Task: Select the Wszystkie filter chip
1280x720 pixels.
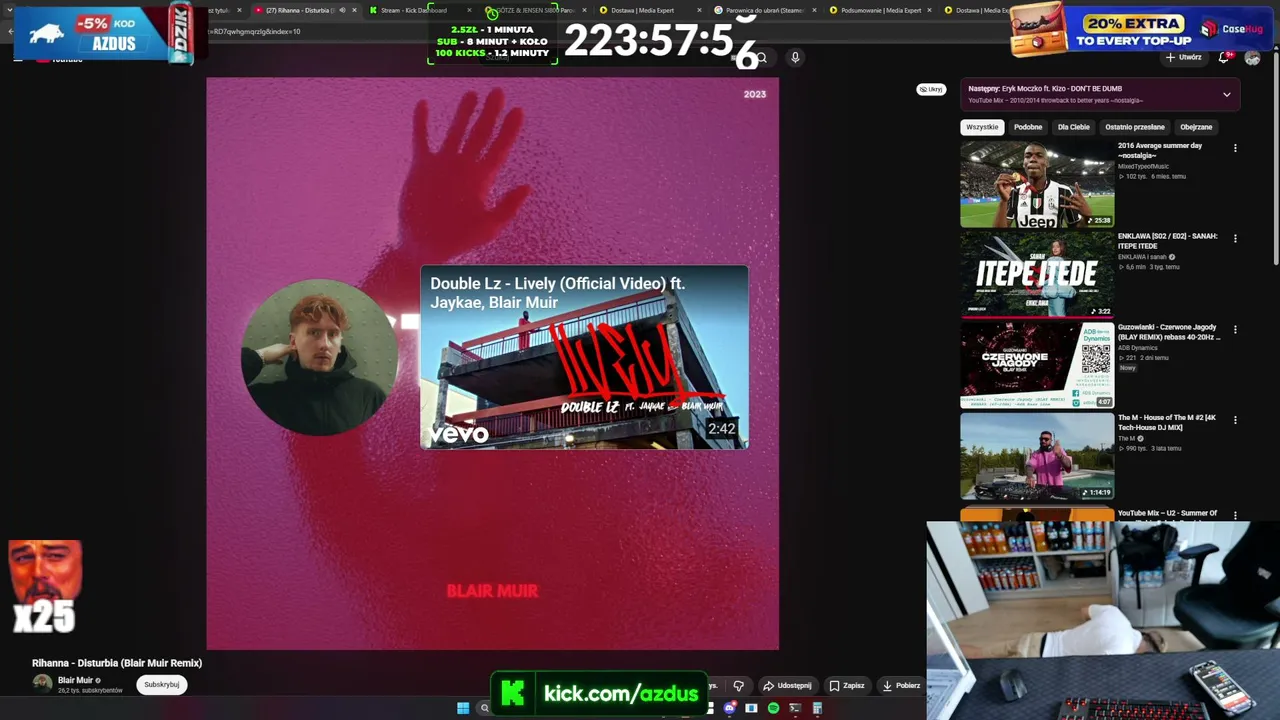Action: tap(982, 127)
